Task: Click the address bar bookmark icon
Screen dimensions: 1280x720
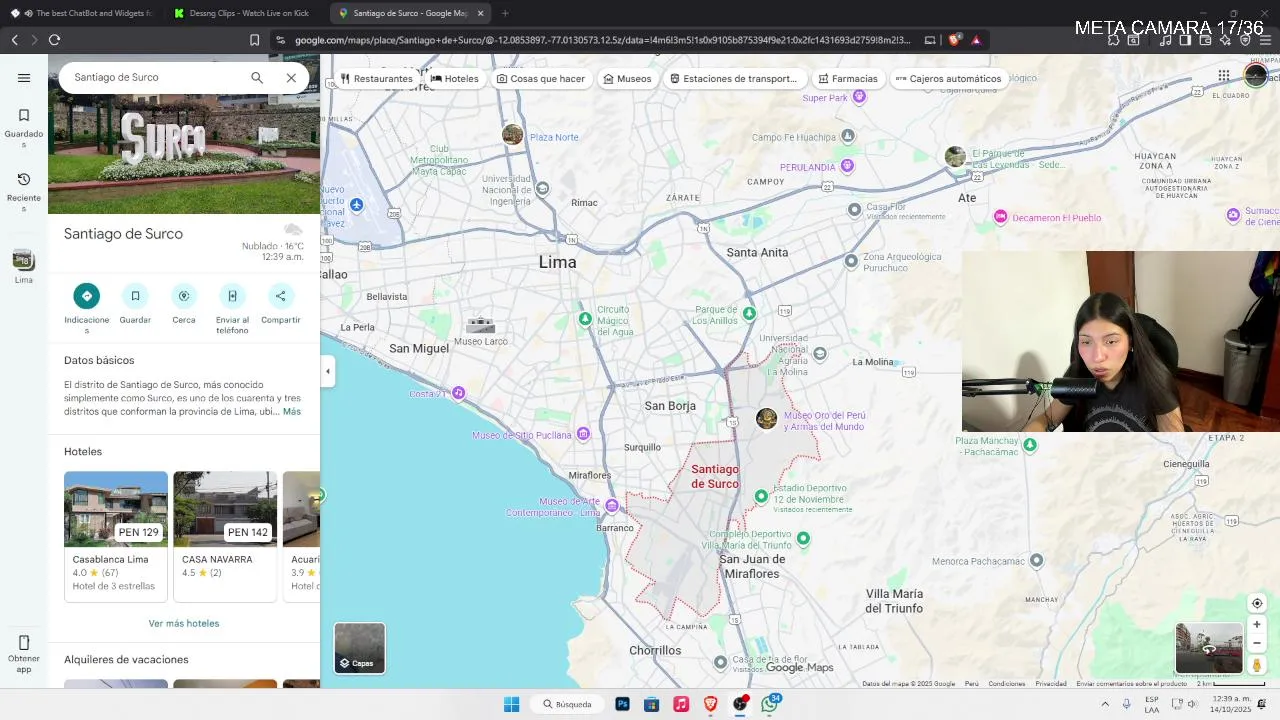Action: (x=254, y=40)
